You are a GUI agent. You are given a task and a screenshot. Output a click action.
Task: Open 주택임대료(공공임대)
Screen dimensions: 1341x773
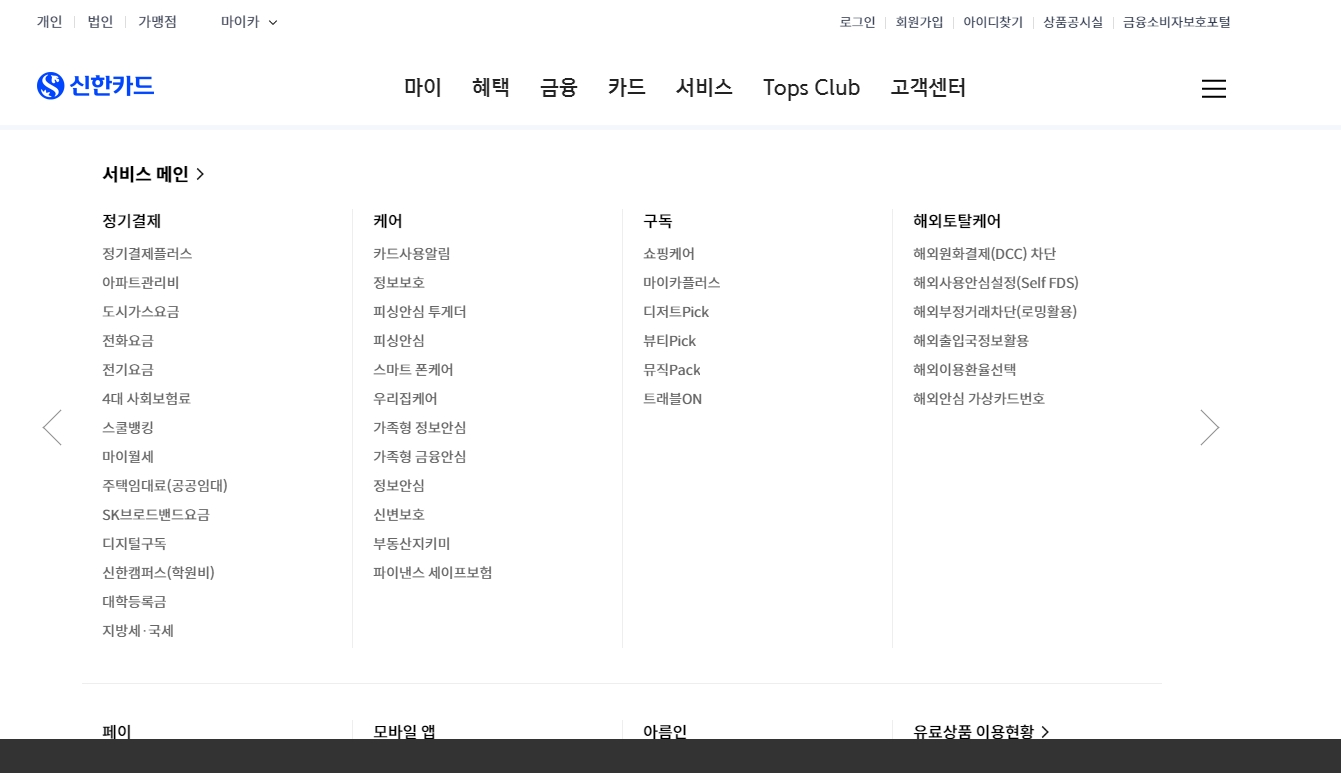click(165, 486)
